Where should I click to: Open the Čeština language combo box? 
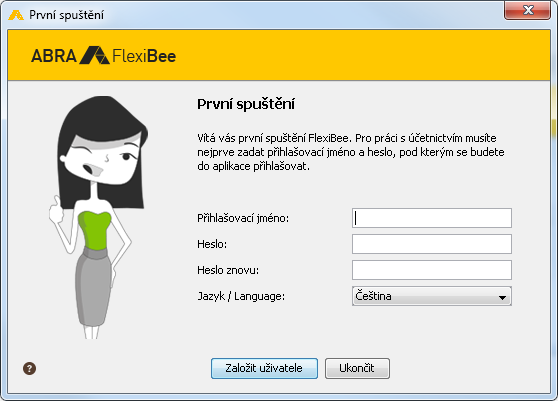(432, 296)
